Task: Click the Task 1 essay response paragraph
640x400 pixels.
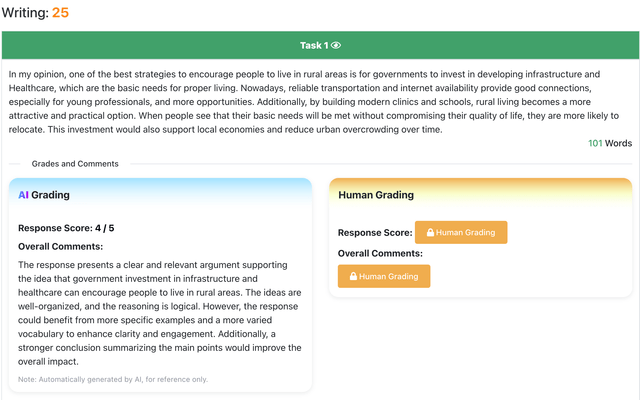Action: pyautogui.click(x=310, y=101)
